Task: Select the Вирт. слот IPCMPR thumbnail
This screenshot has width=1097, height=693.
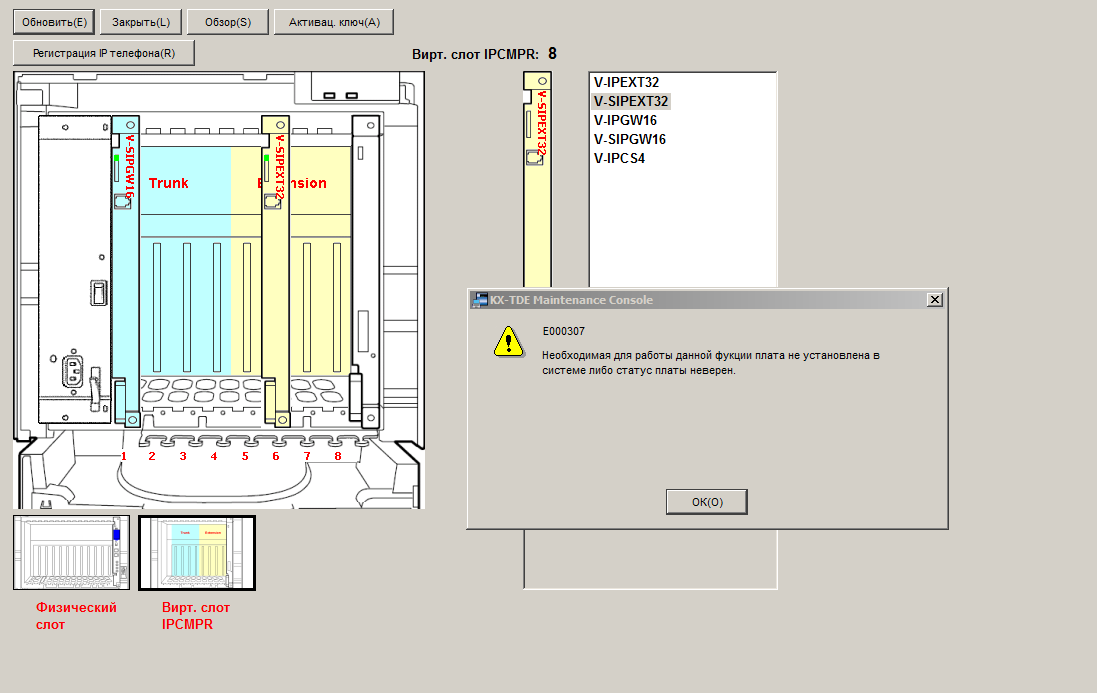Action: 197,552
